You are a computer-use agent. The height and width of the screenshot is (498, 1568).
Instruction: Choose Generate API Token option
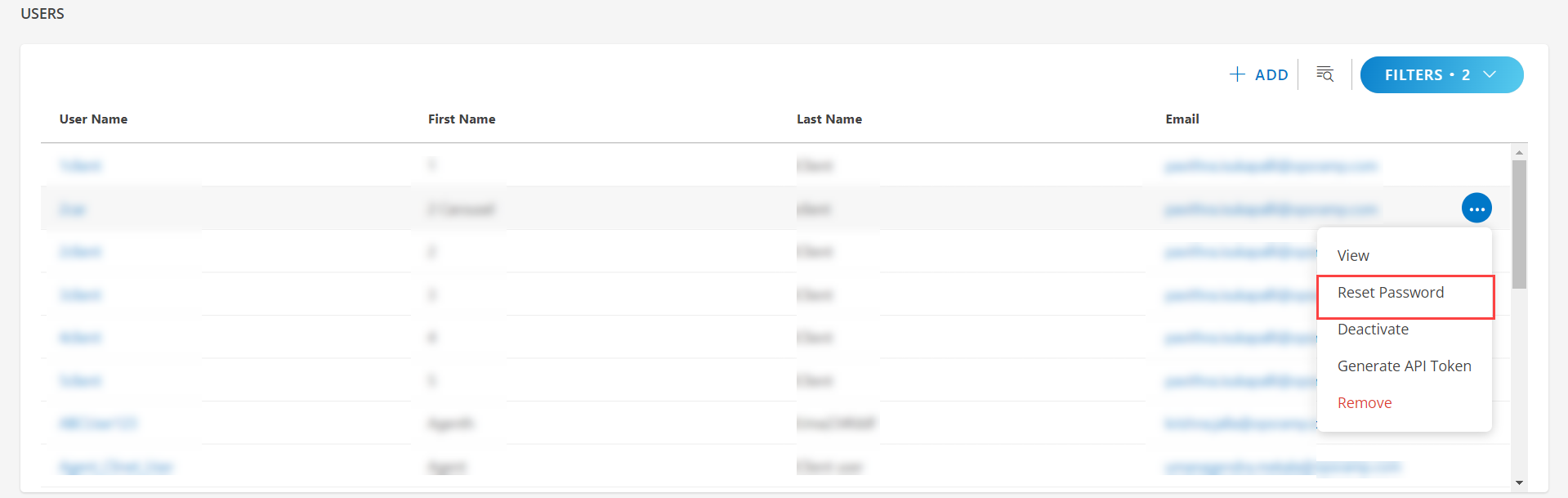pos(1404,366)
